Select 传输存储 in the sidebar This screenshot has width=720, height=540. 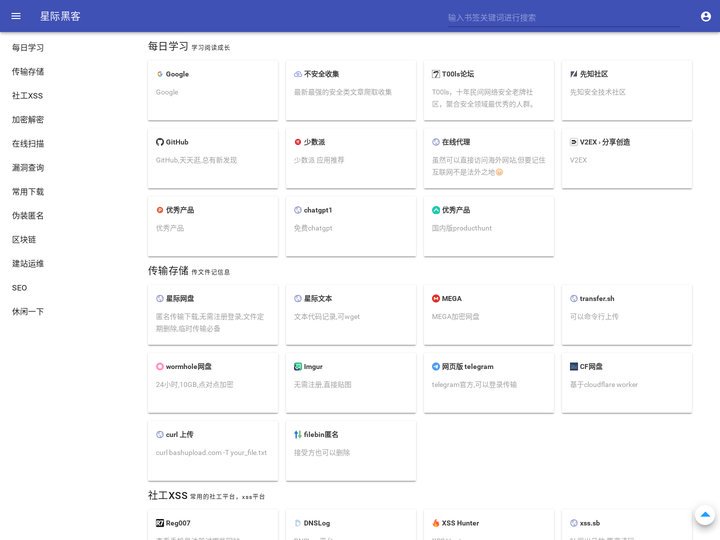(28, 72)
